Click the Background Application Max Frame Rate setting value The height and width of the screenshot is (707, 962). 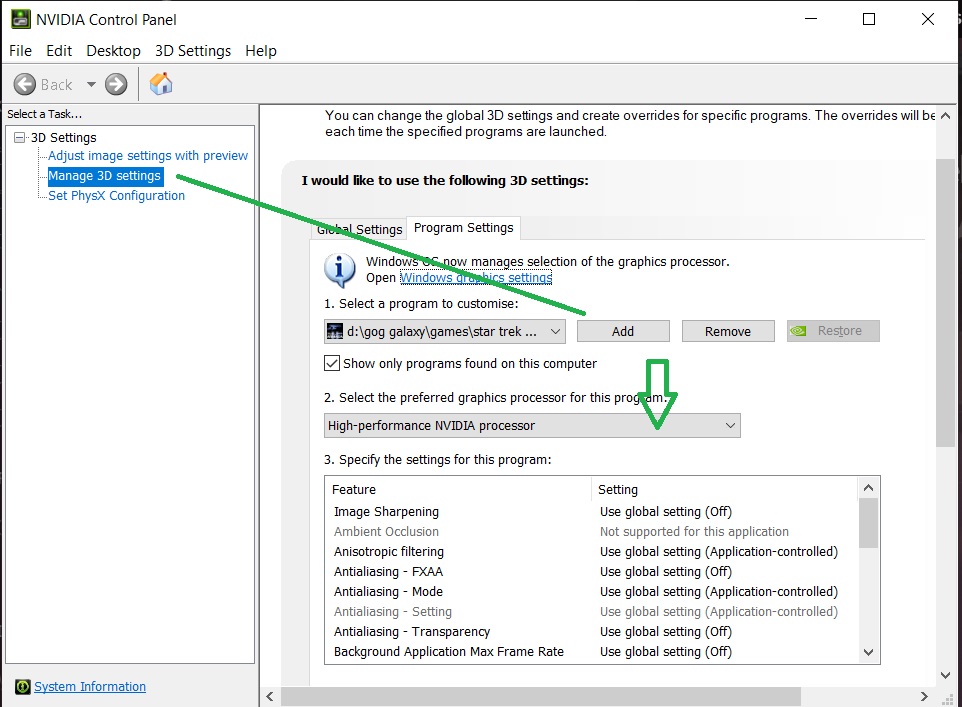click(666, 652)
